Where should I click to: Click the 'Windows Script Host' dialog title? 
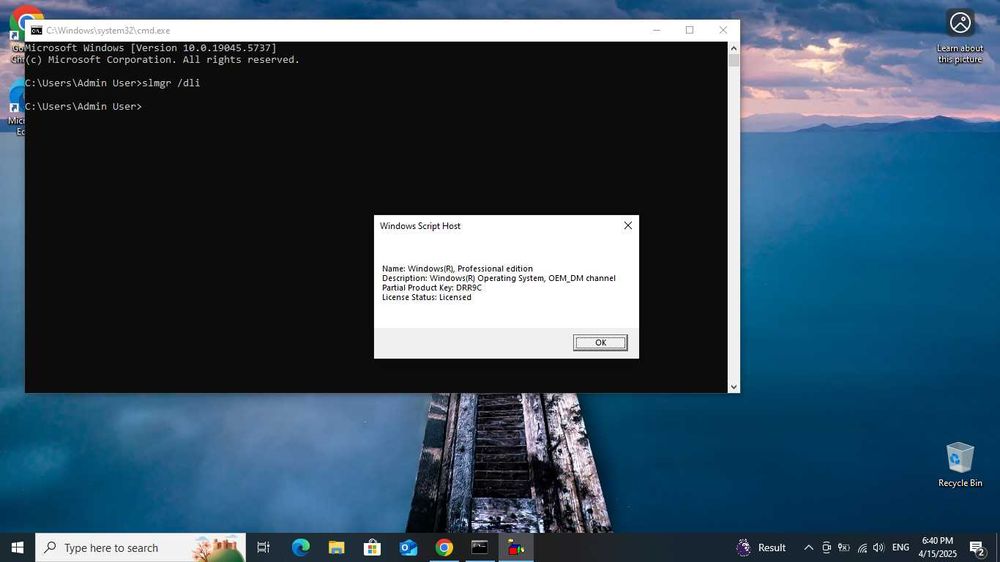click(420, 226)
